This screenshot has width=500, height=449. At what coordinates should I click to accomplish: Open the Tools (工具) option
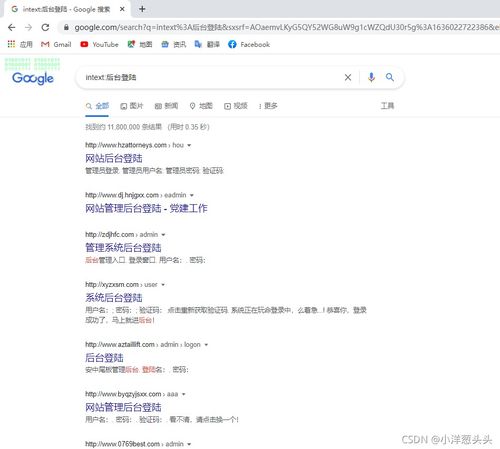tap(387, 106)
